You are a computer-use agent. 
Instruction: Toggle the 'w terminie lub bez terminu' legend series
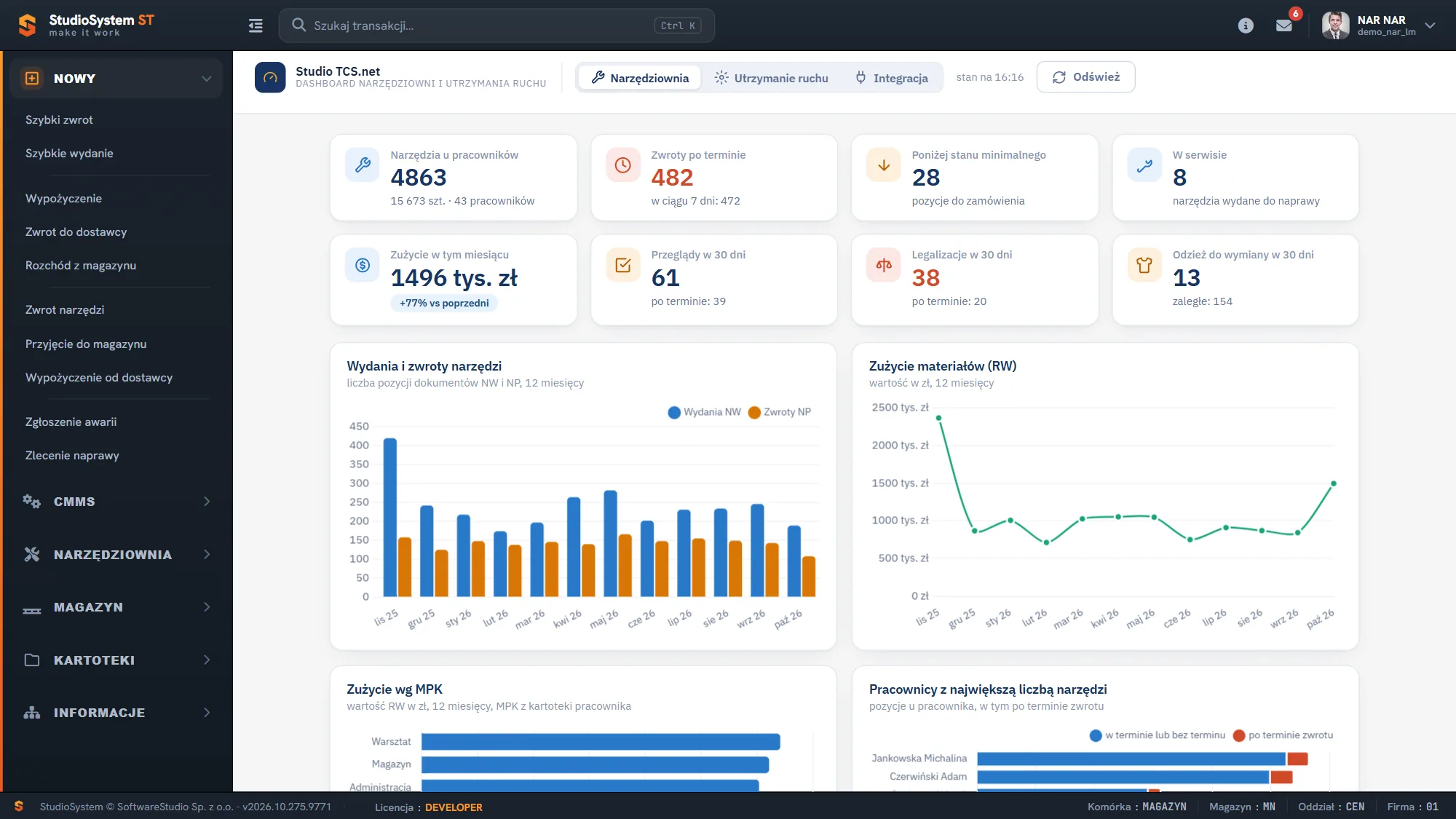[1158, 735]
